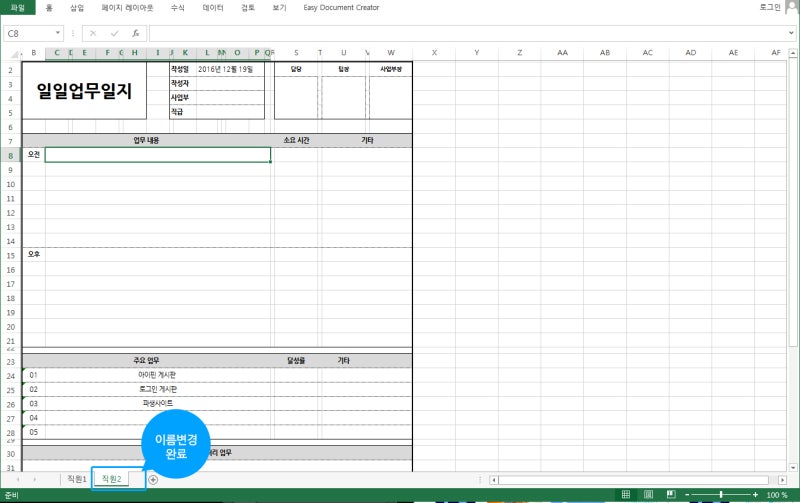Viewport: 800px width, 503px height.
Task: Open the Easy Document Creator tab
Action: click(341, 8)
